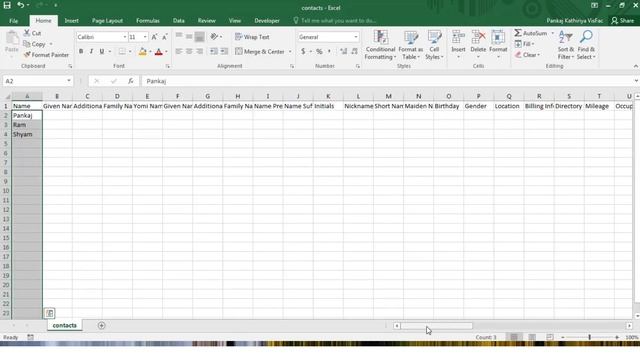
Task: Switch to the Developer tab
Action: click(x=267, y=20)
